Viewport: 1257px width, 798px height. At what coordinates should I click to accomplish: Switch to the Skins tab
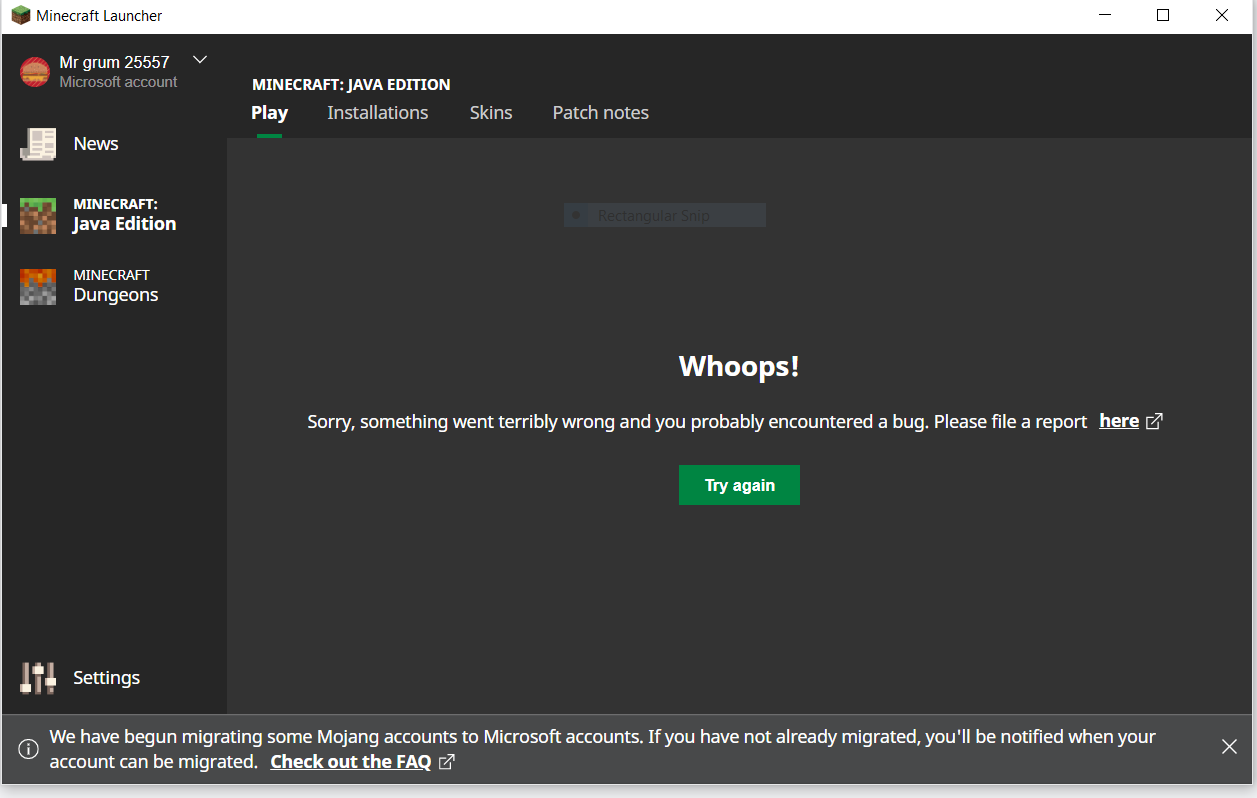pos(491,113)
